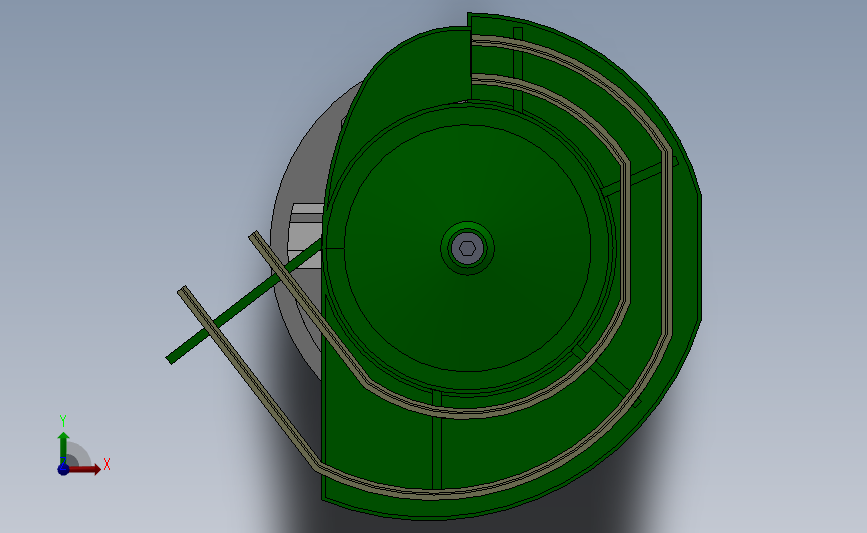Select the hex socket screw at bowl center
Image resolution: width=867 pixels, height=533 pixels.
(x=467, y=248)
